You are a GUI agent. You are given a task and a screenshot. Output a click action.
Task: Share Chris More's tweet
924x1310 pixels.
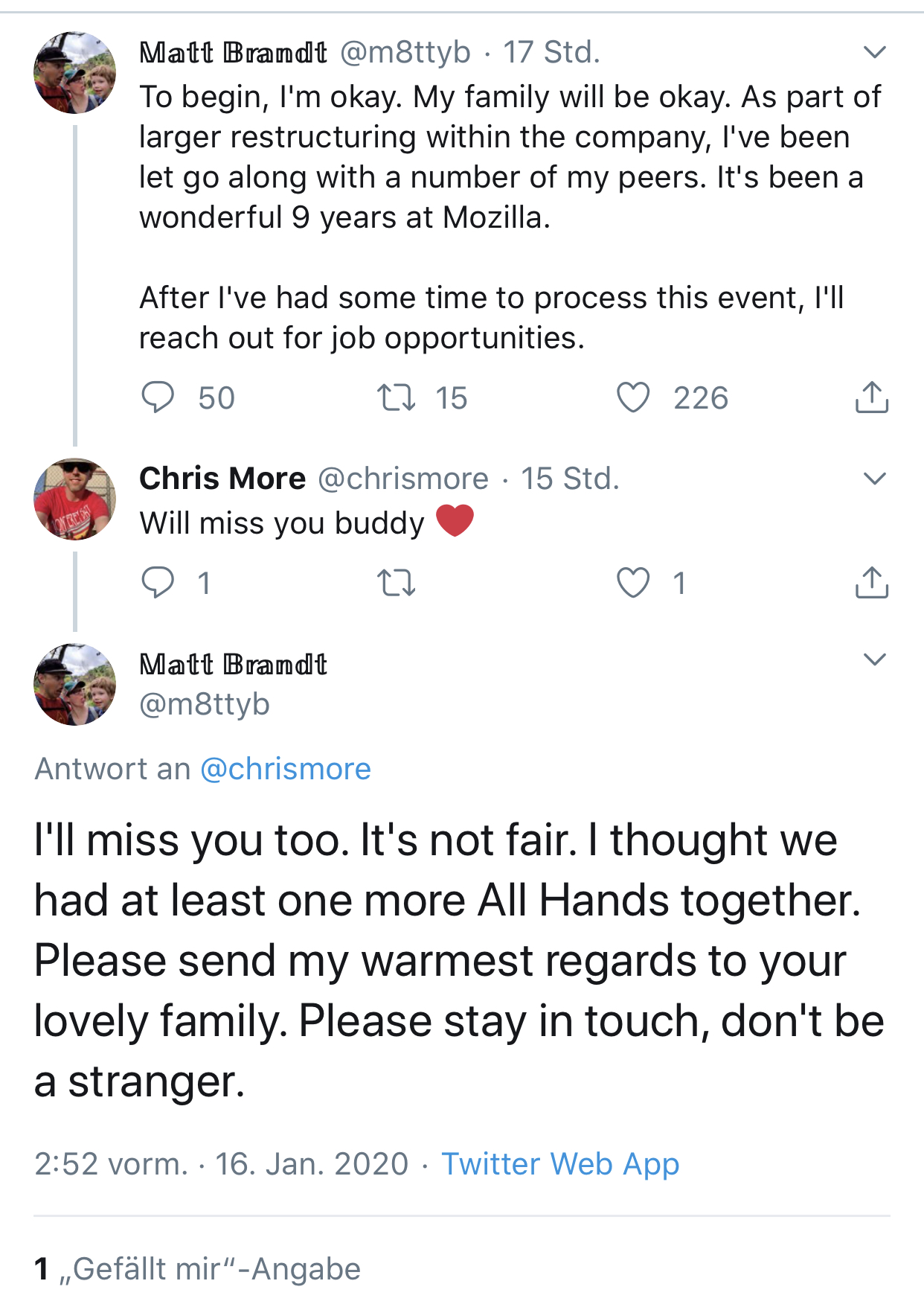[x=871, y=583]
